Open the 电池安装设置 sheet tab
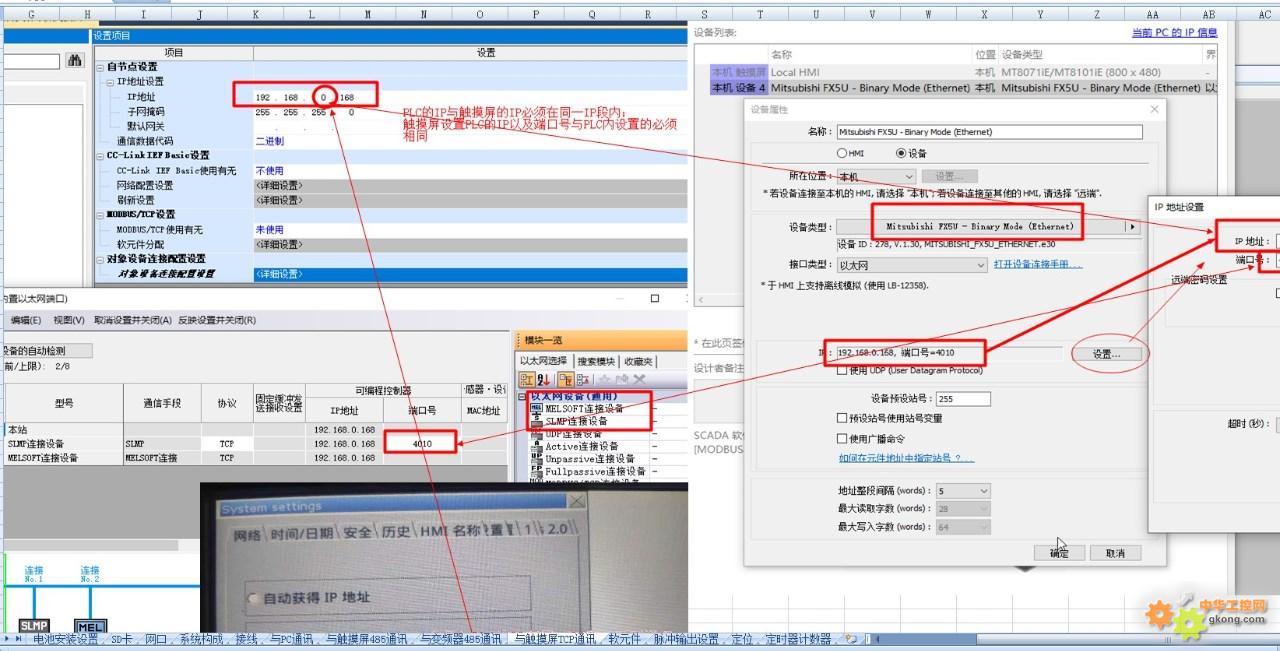The width and height of the screenshot is (1280, 651). point(66,639)
